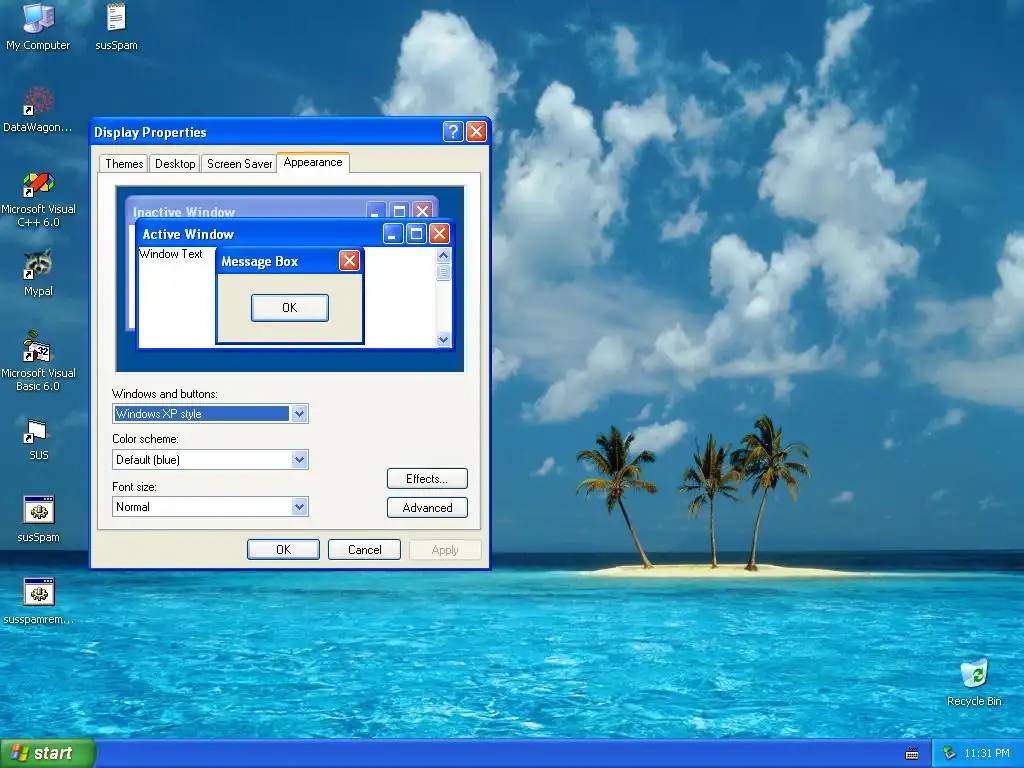1024x768 pixels.
Task: Open the My Computer desktop icon
Action: (38, 26)
